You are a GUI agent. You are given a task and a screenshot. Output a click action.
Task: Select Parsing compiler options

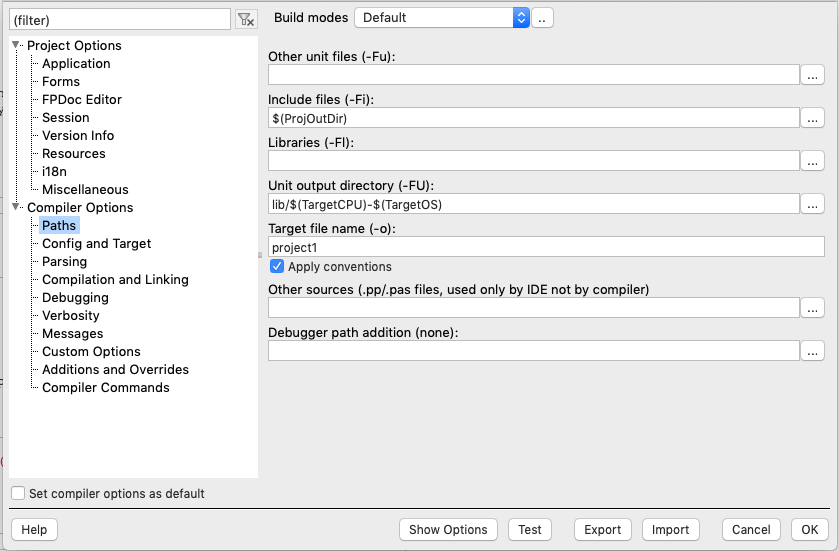point(64,262)
